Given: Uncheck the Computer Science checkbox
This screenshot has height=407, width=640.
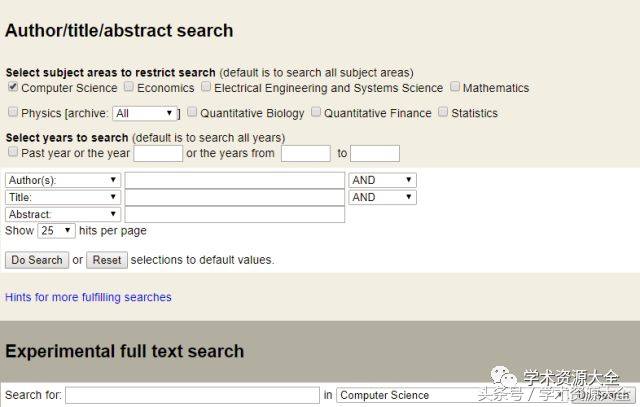Looking at the screenshot, I should point(12,87).
